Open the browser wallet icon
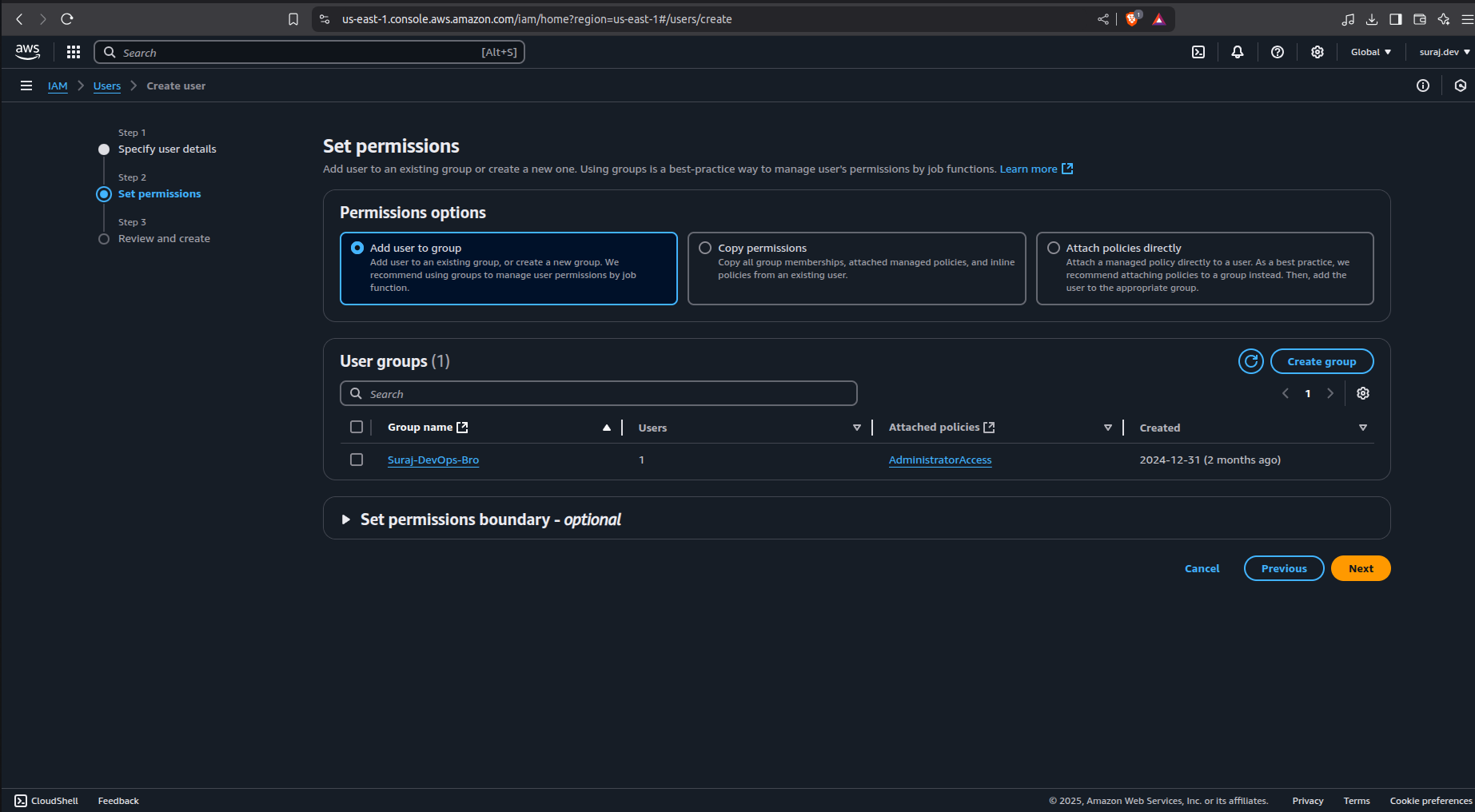The image size is (1475, 812). click(x=1420, y=19)
